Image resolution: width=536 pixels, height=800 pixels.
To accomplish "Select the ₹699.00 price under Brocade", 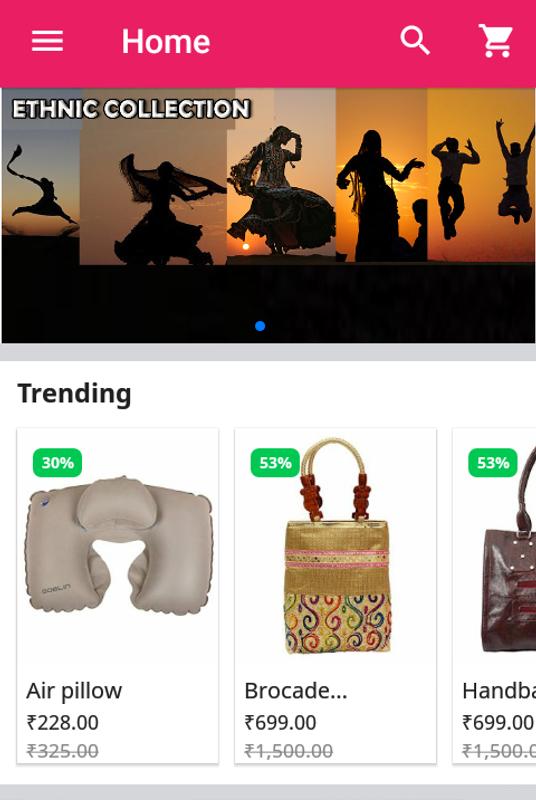I will (x=280, y=722).
